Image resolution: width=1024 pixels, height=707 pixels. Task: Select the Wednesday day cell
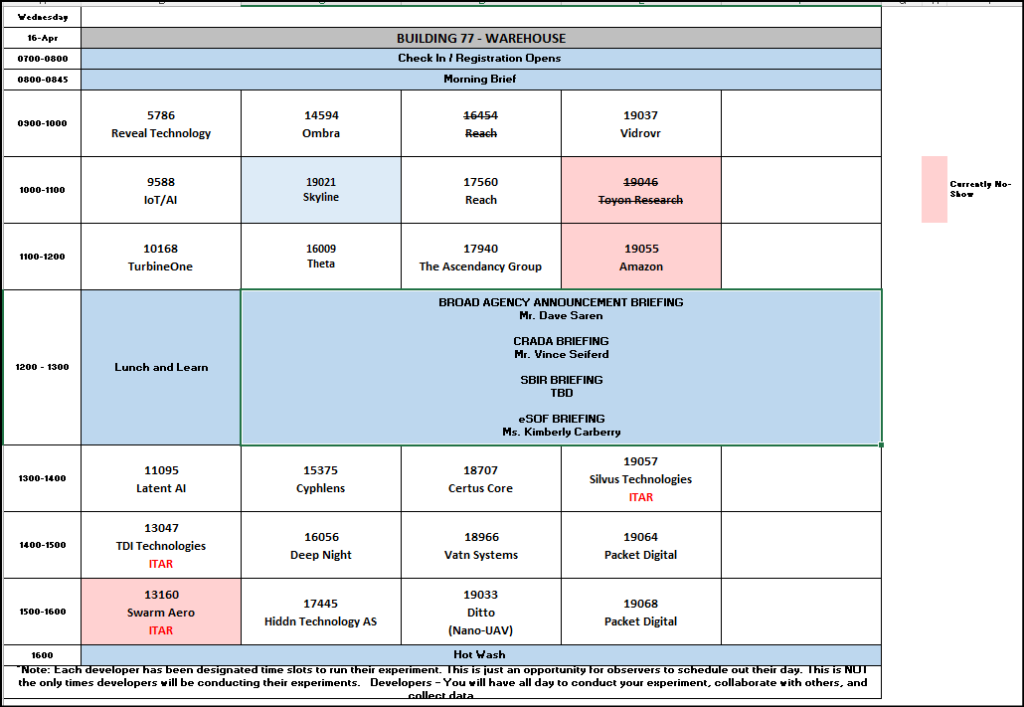(42, 17)
